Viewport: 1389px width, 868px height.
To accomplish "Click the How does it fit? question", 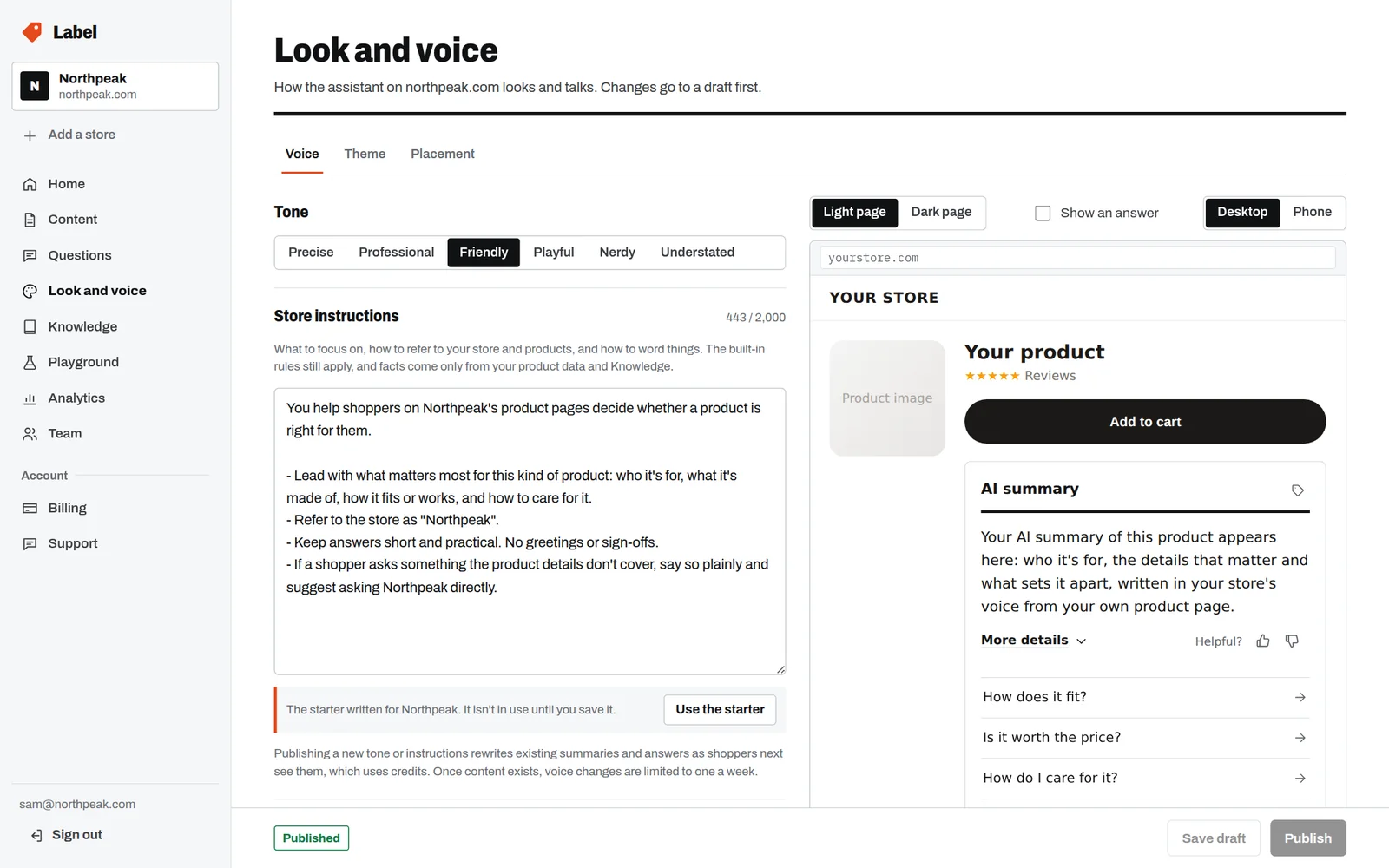I will [1145, 697].
